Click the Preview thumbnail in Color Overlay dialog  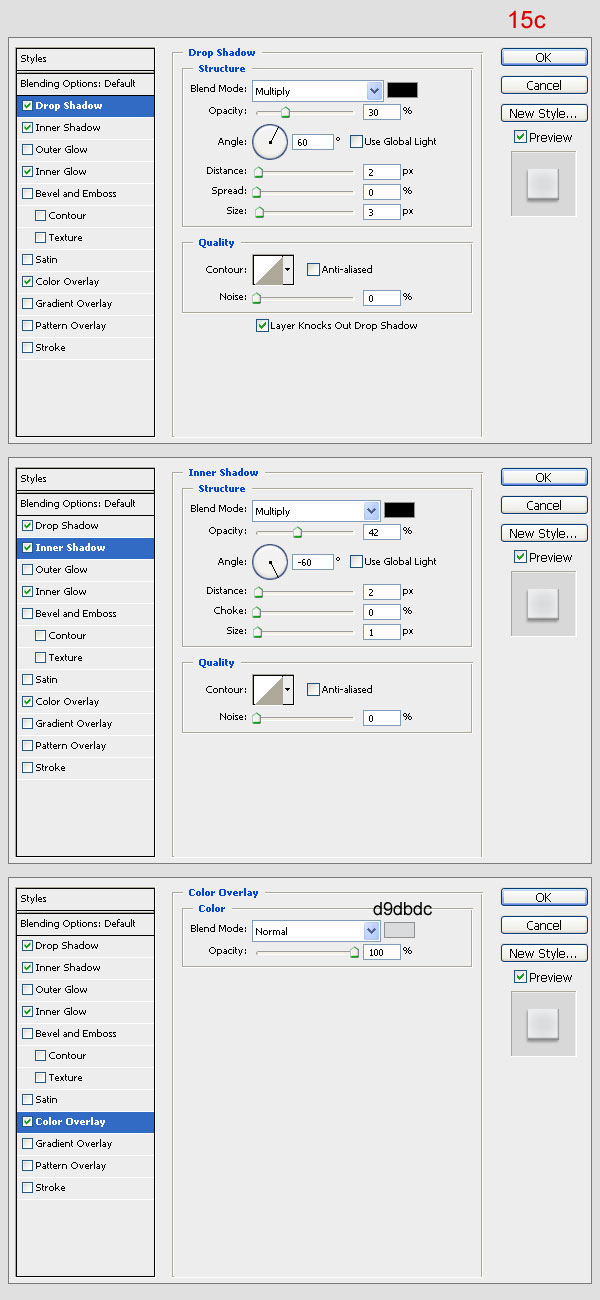tap(543, 1023)
